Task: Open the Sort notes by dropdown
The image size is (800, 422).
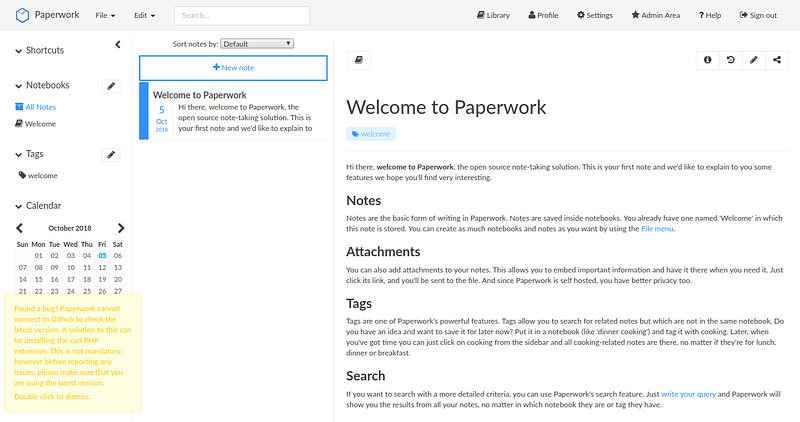Action: (257, 44)
